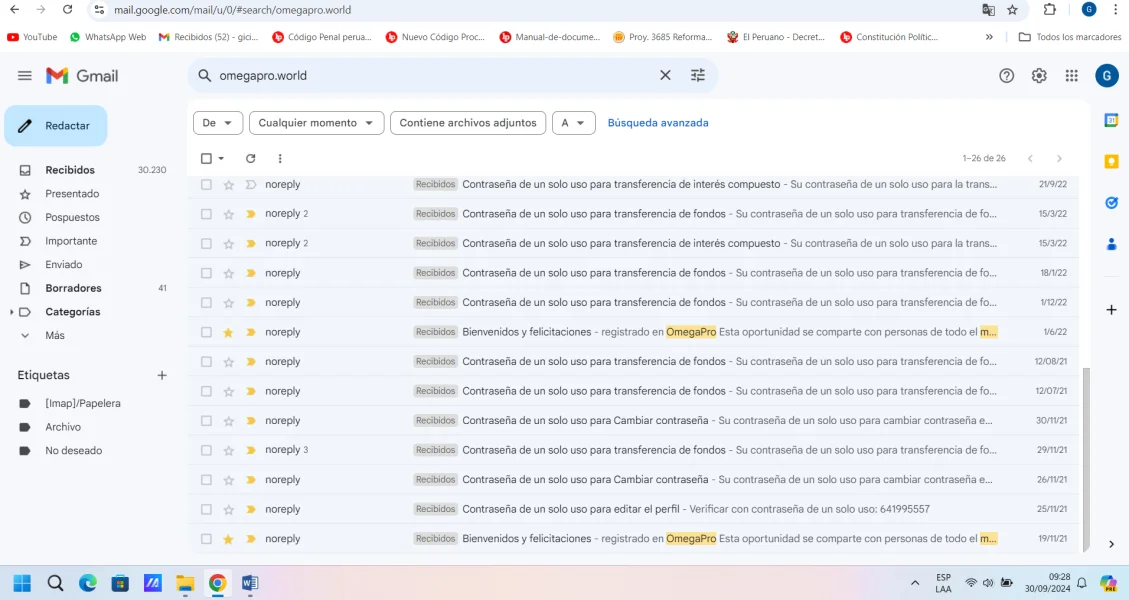Select the email checkbox dated 1/12/22
This screenshot has height=600, width=1129.
click(x=207, y=303)
